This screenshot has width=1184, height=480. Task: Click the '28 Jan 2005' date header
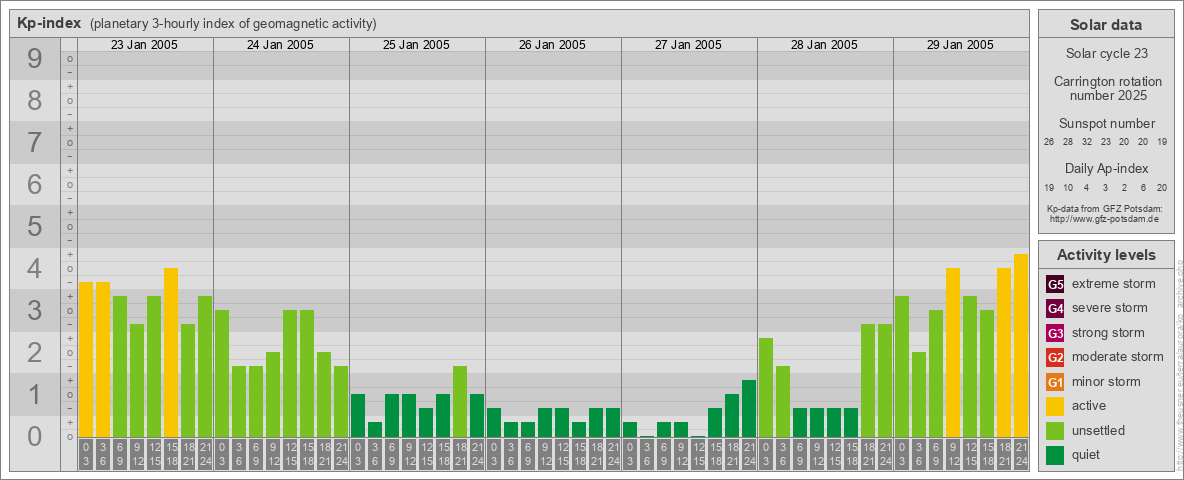824,45
